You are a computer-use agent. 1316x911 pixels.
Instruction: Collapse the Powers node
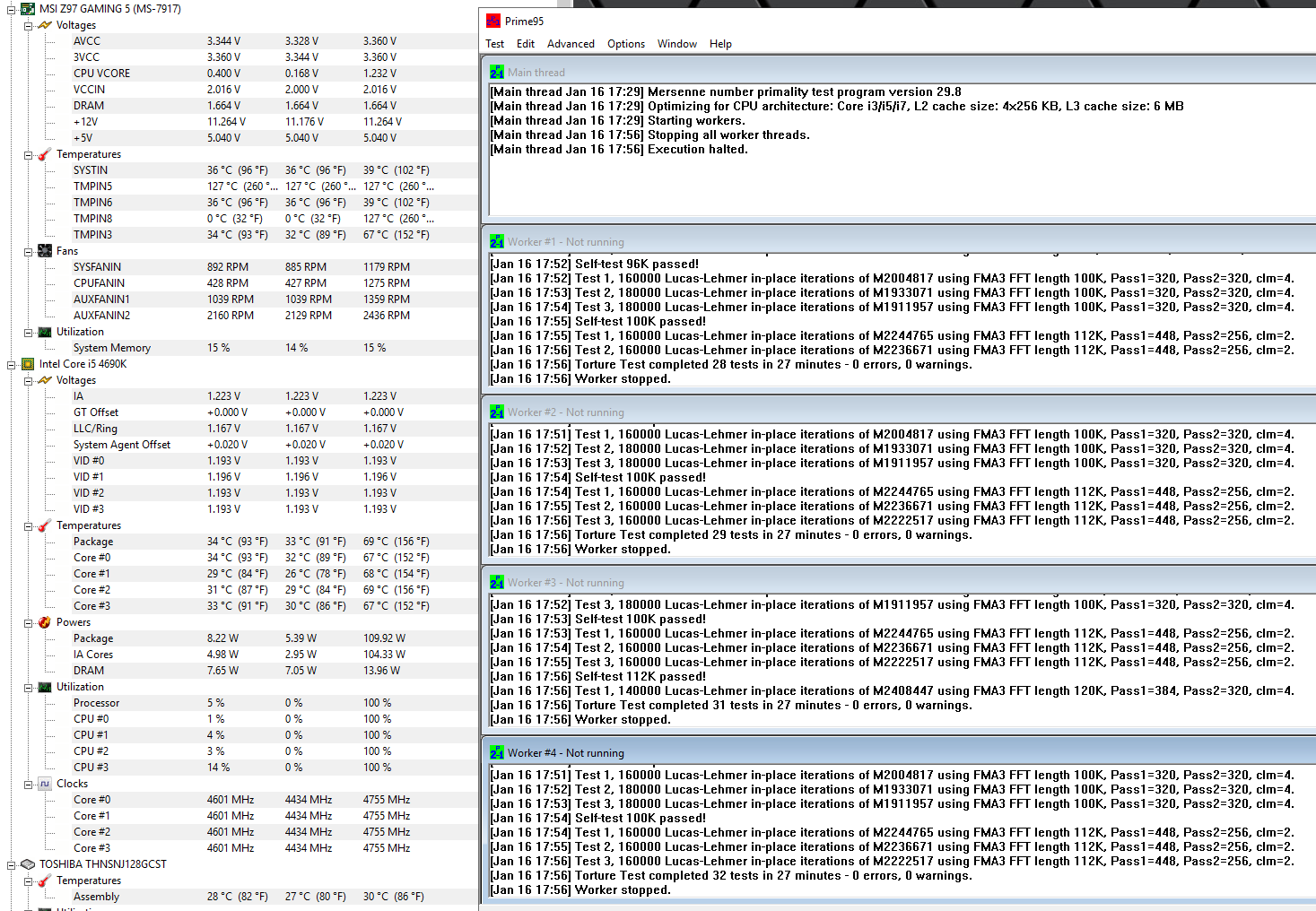point(28,622)
